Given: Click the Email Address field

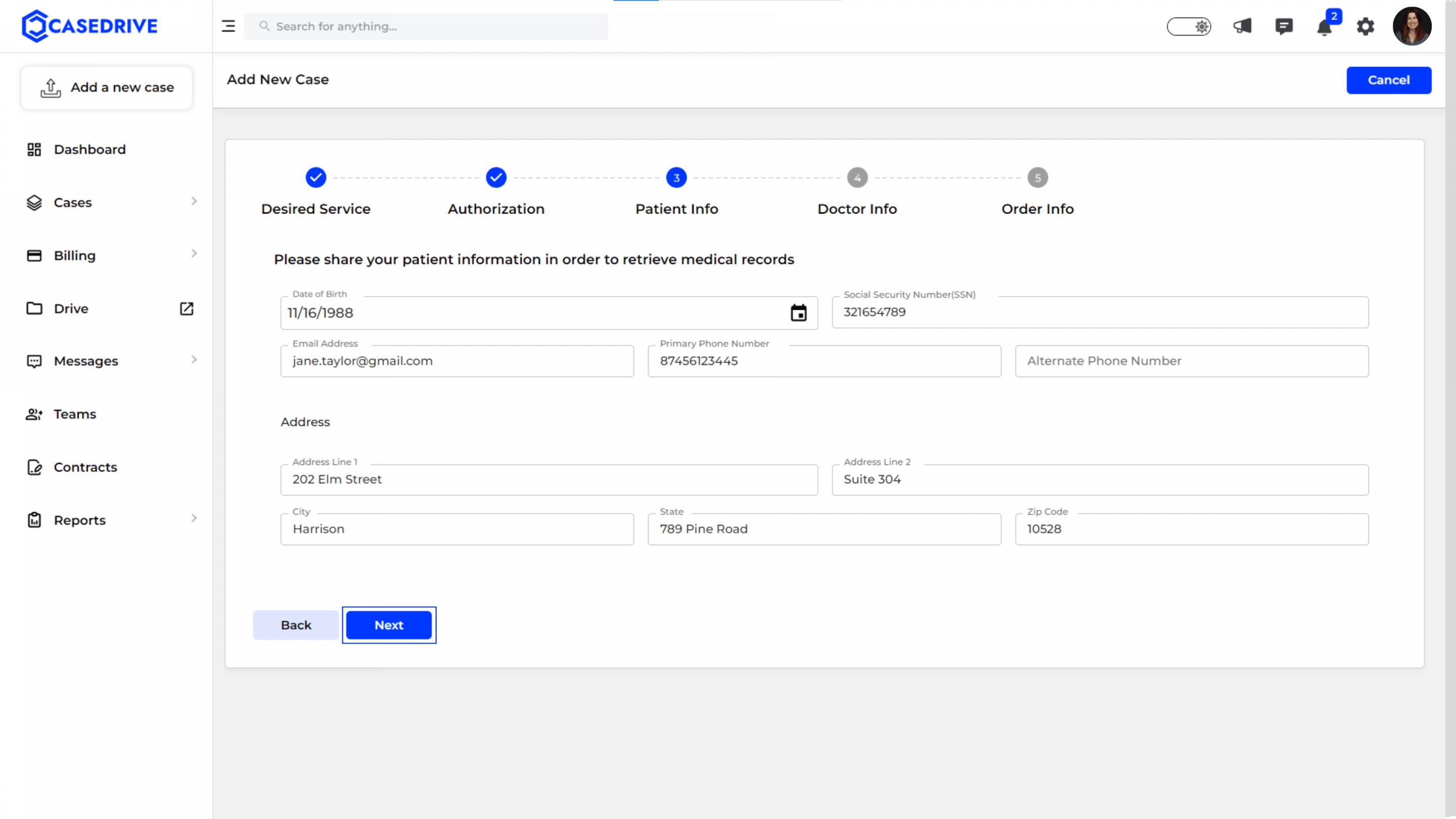Looking at the screenshot, I should tap(457, 361).
